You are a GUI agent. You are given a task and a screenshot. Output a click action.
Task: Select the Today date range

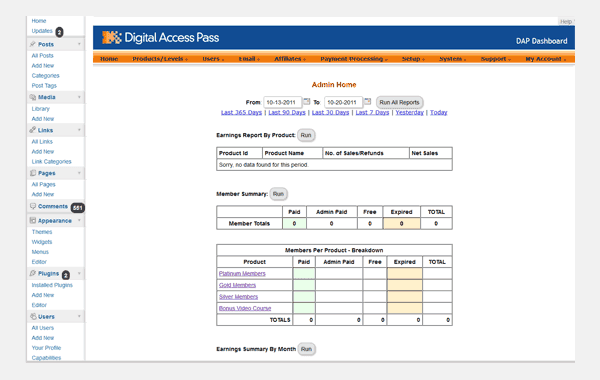(439, 112)
